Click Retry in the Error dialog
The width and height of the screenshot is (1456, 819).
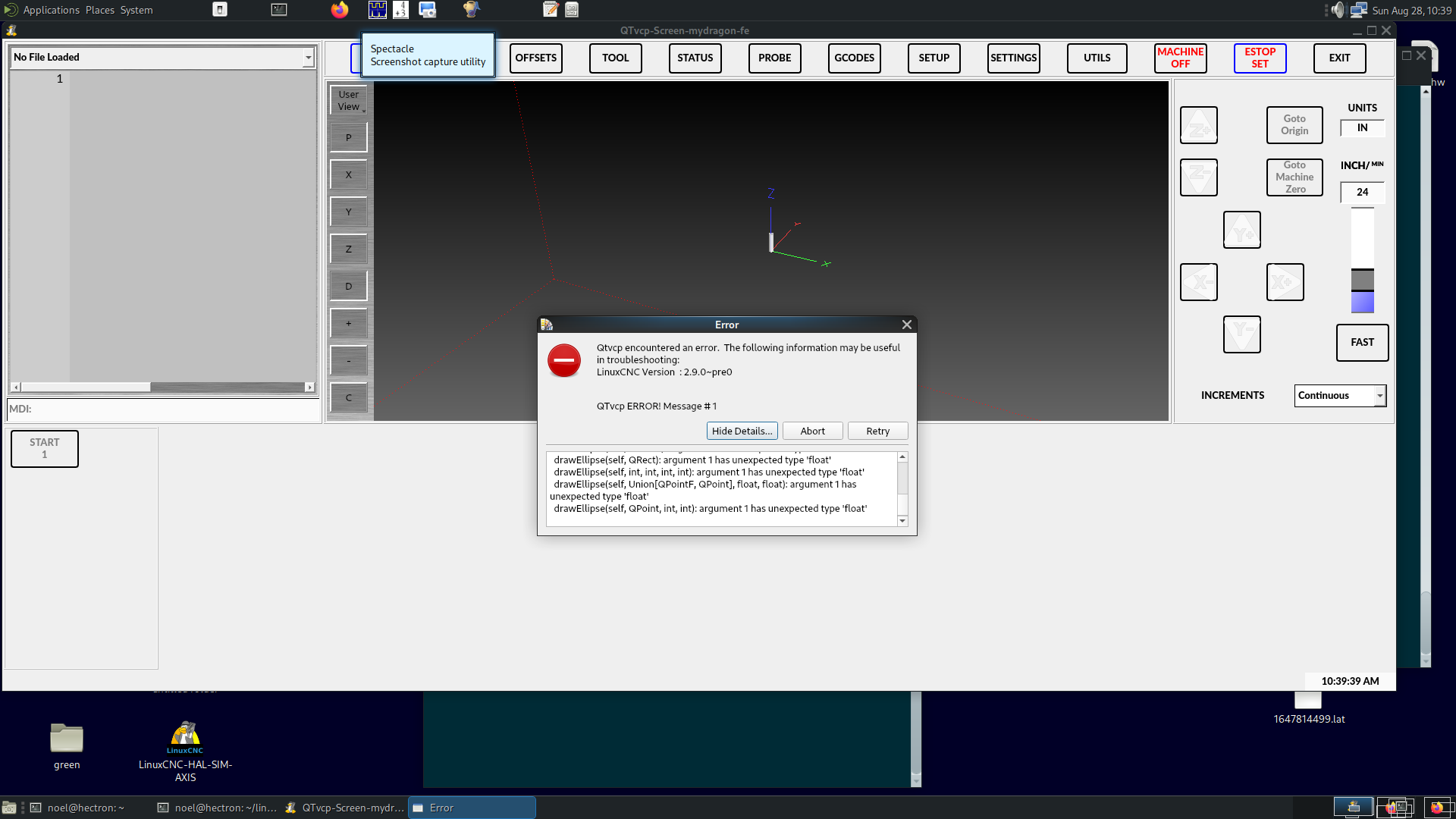878,431
